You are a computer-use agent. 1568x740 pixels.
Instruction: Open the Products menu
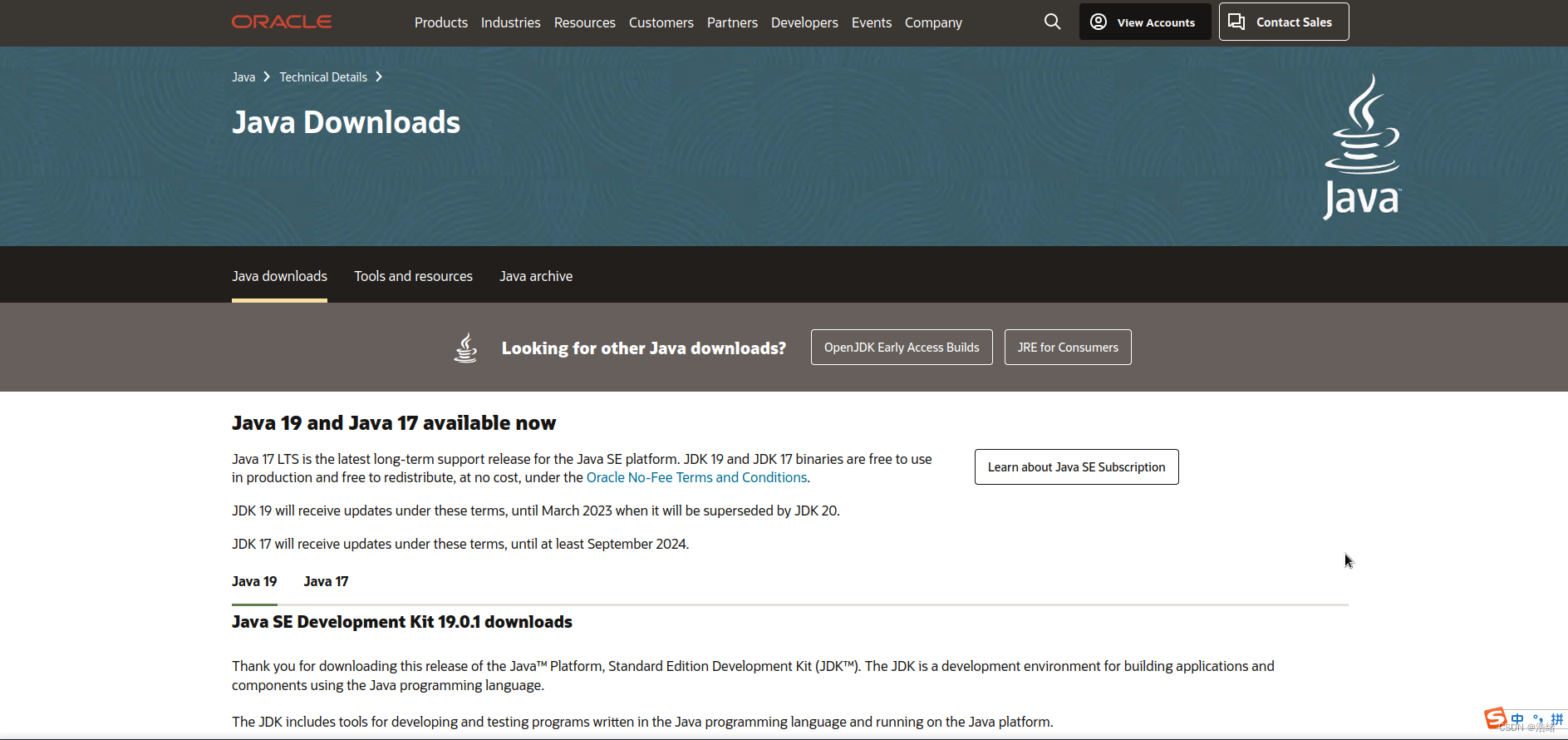(x=441, y=22)
